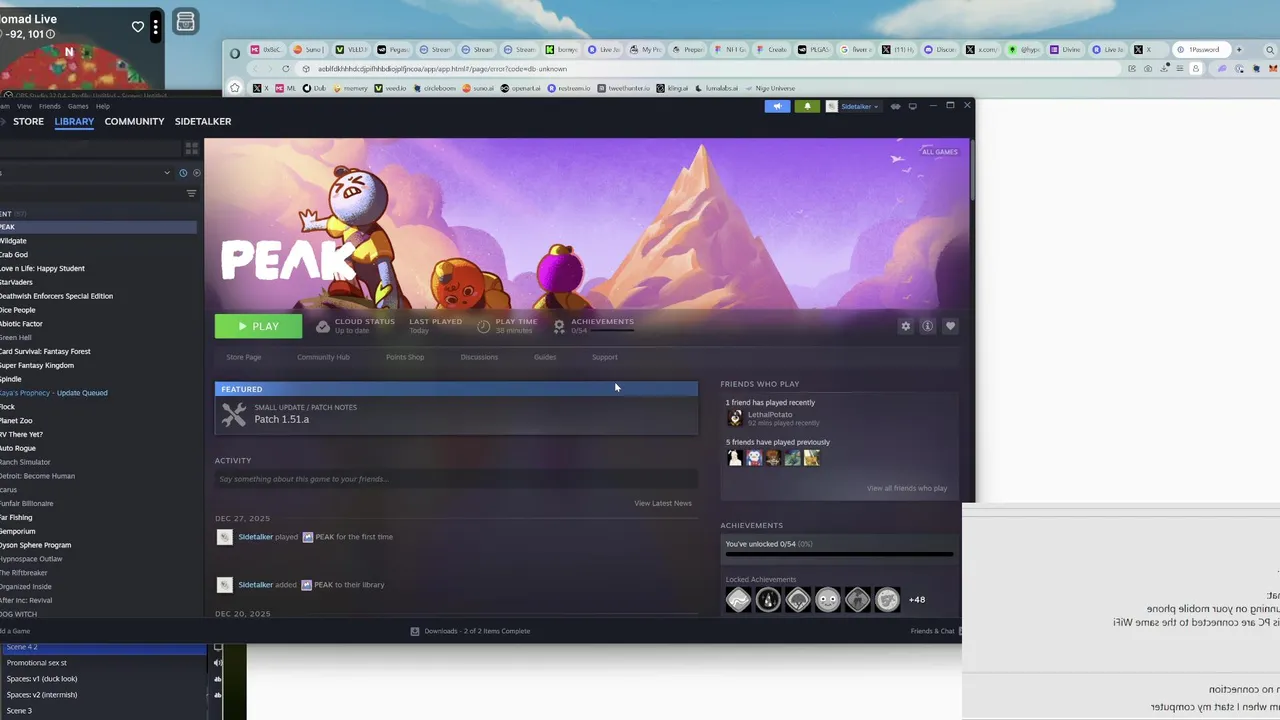Select Abiotic Factor in the library list
Image resolution: width=1280 pixels, height=720 pixels.
21,324
